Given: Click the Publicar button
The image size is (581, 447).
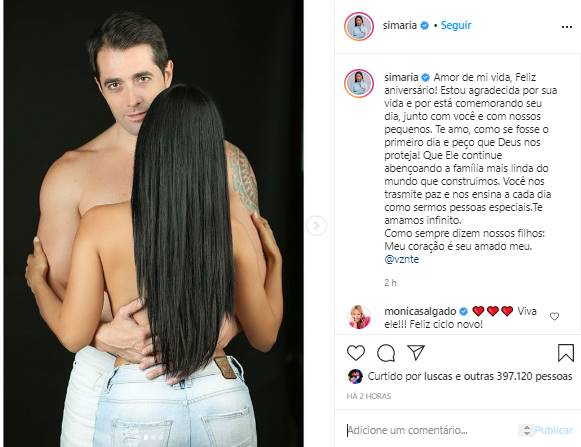Looking at the screenshot, I should click(552, 430).
